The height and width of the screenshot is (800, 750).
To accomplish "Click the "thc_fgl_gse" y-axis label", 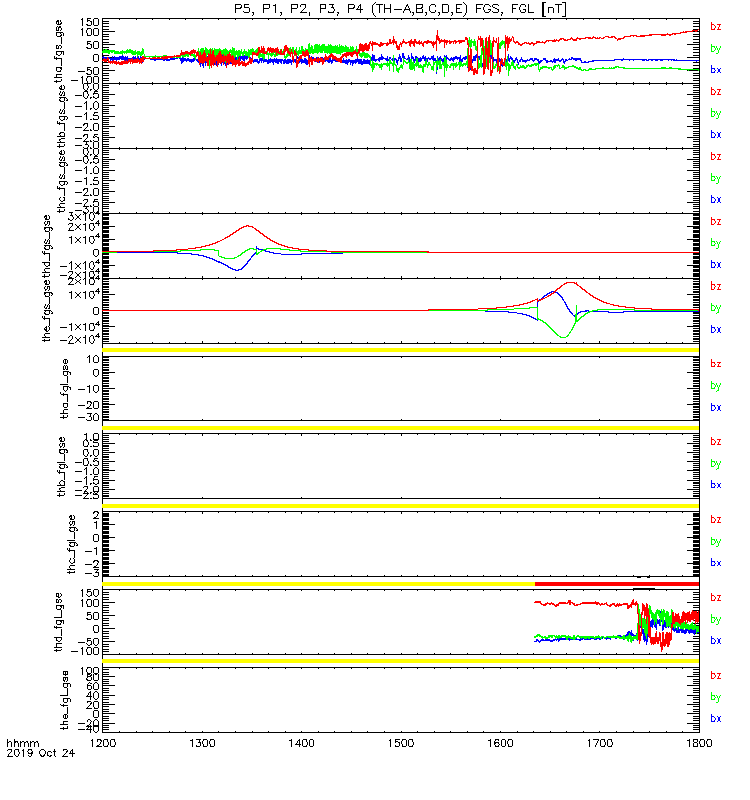I will pos(71,544).
